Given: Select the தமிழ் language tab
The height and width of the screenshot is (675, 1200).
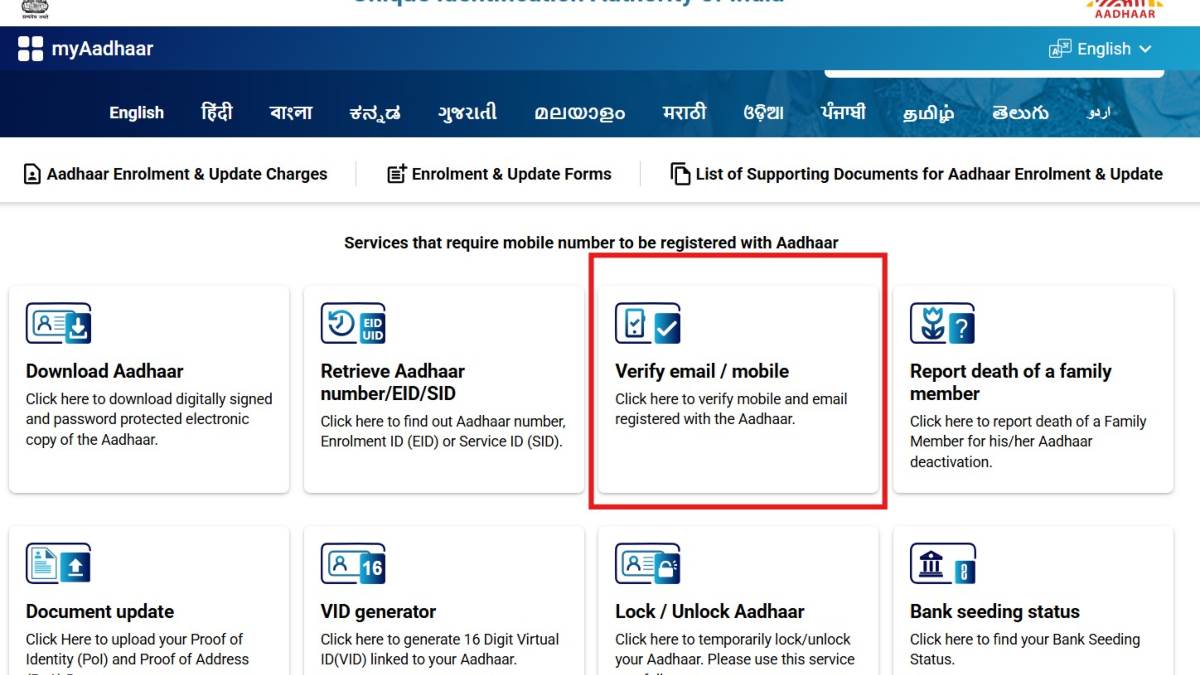Looking at the screenshot, I should (x=926, y=112).
